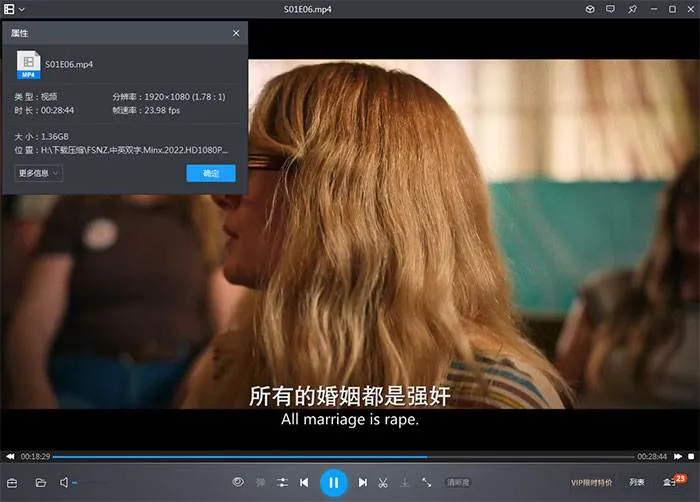Click the S01E06.mp4 filename in properties
Image resolution: width=700 pixels, height=502 pixels.
click(69, 65)
